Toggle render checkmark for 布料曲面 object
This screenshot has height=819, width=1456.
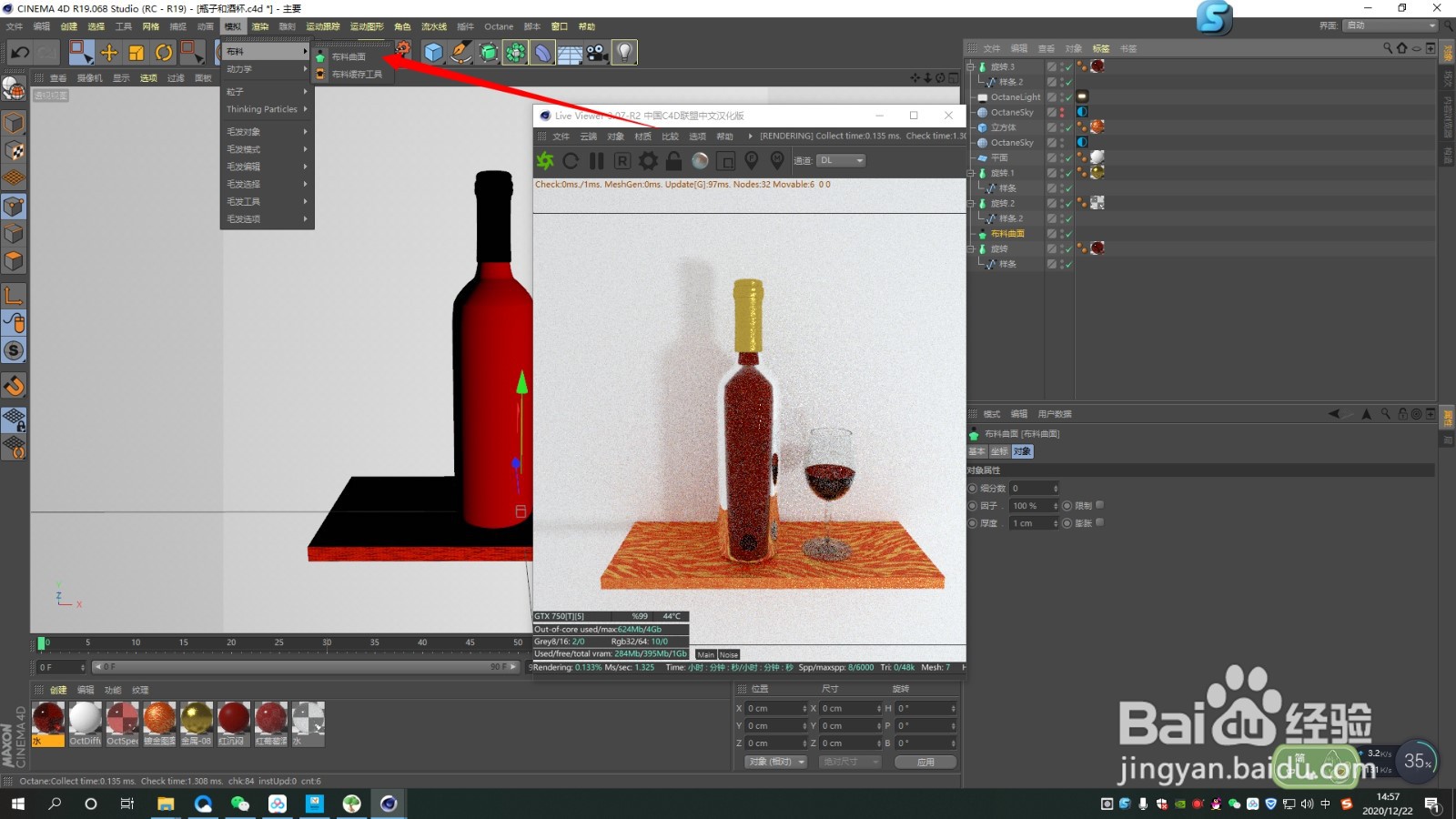1067,234
